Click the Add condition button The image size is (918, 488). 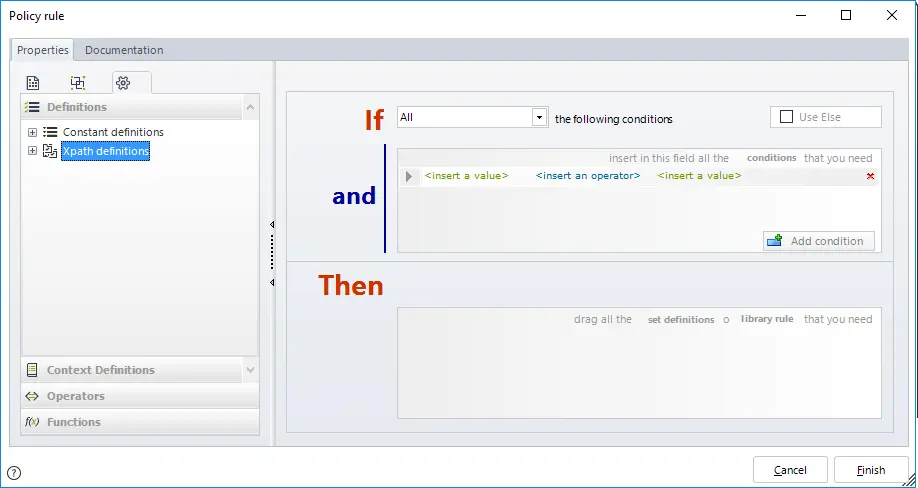point(818,241)
